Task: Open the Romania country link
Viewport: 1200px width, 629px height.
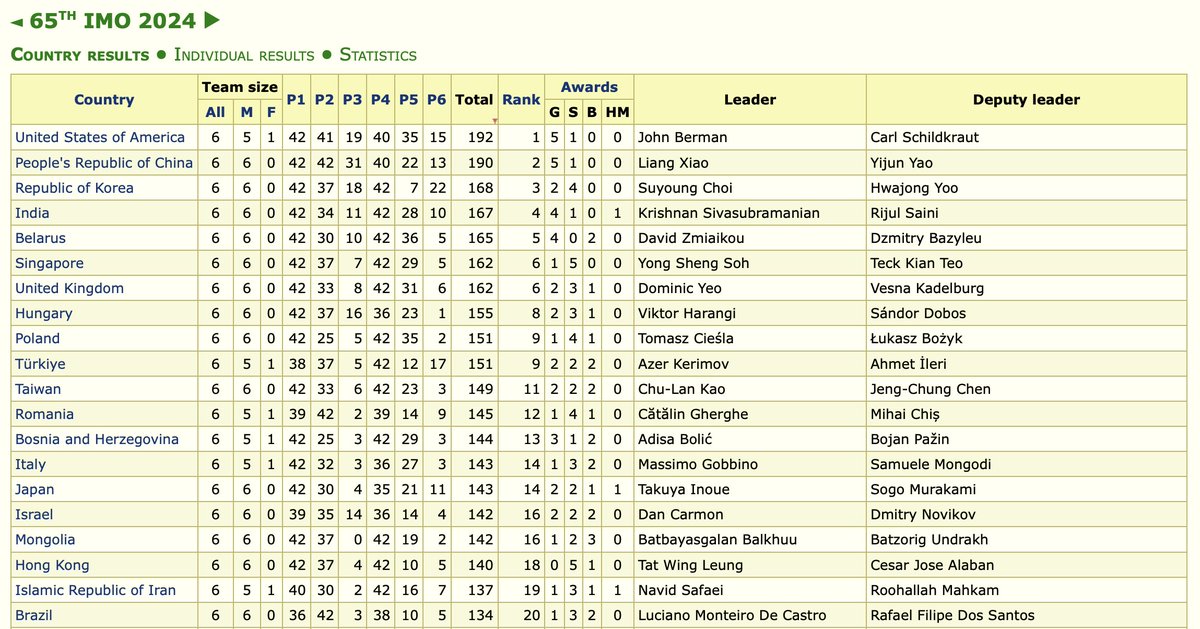Action: point(44,414)
